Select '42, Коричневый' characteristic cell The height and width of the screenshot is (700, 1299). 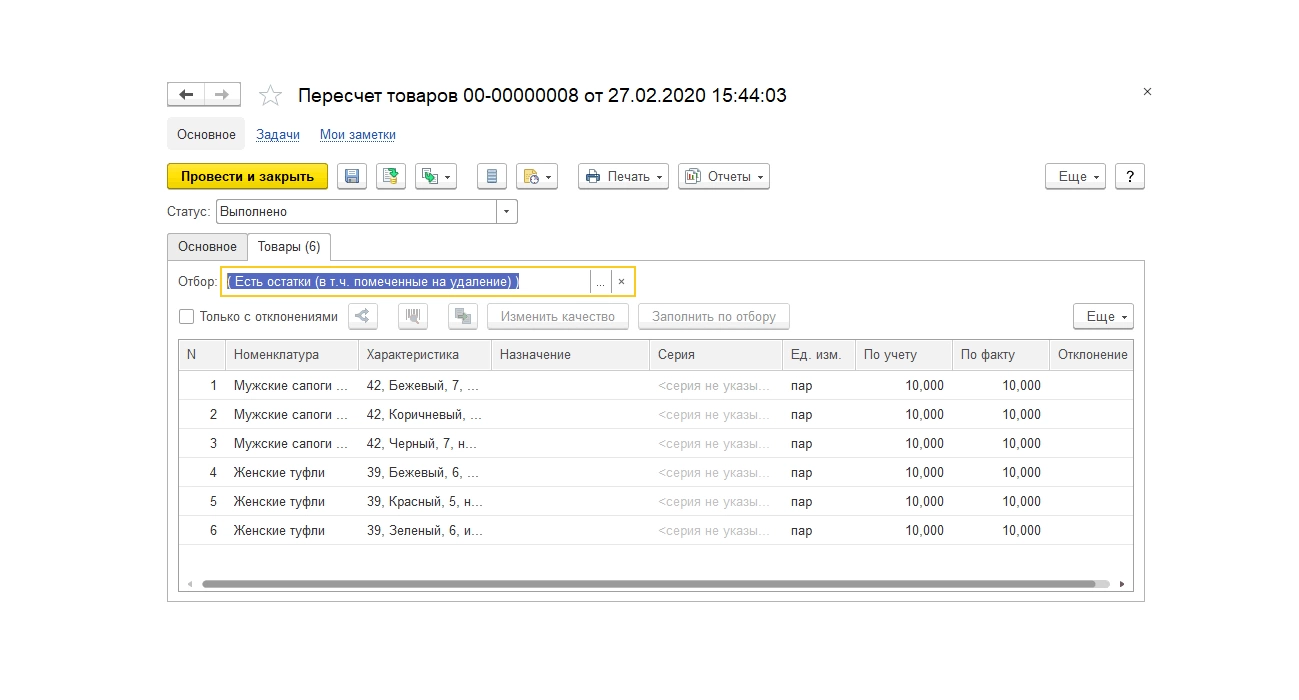pyautogui.click(x=425, y=415)
